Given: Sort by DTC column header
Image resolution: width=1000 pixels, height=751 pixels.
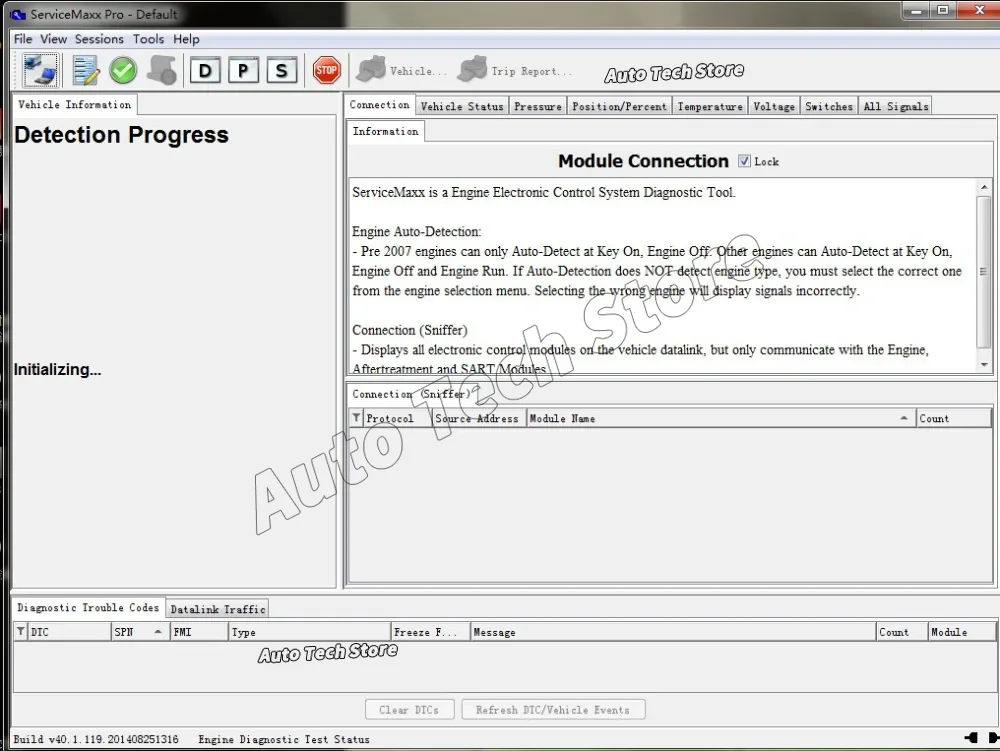Looking at the screenshot, I should (69, 632).
